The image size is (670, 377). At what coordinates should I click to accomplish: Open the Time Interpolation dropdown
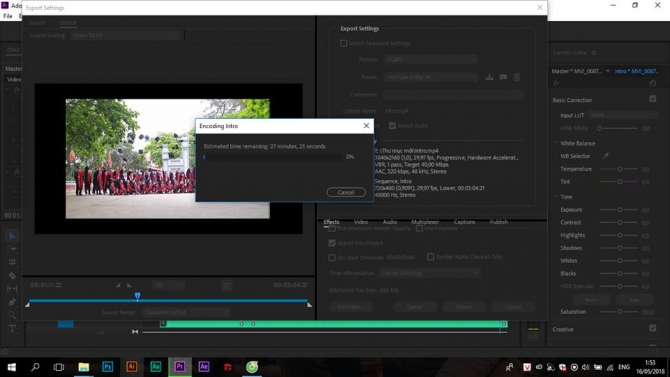click(x=429, y=273)
